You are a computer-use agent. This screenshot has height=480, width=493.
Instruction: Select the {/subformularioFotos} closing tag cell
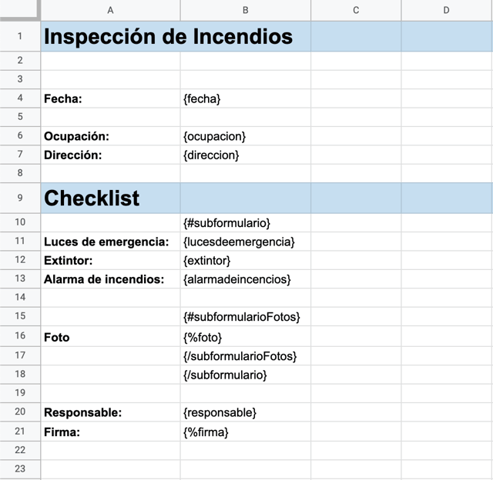point(245,356)
